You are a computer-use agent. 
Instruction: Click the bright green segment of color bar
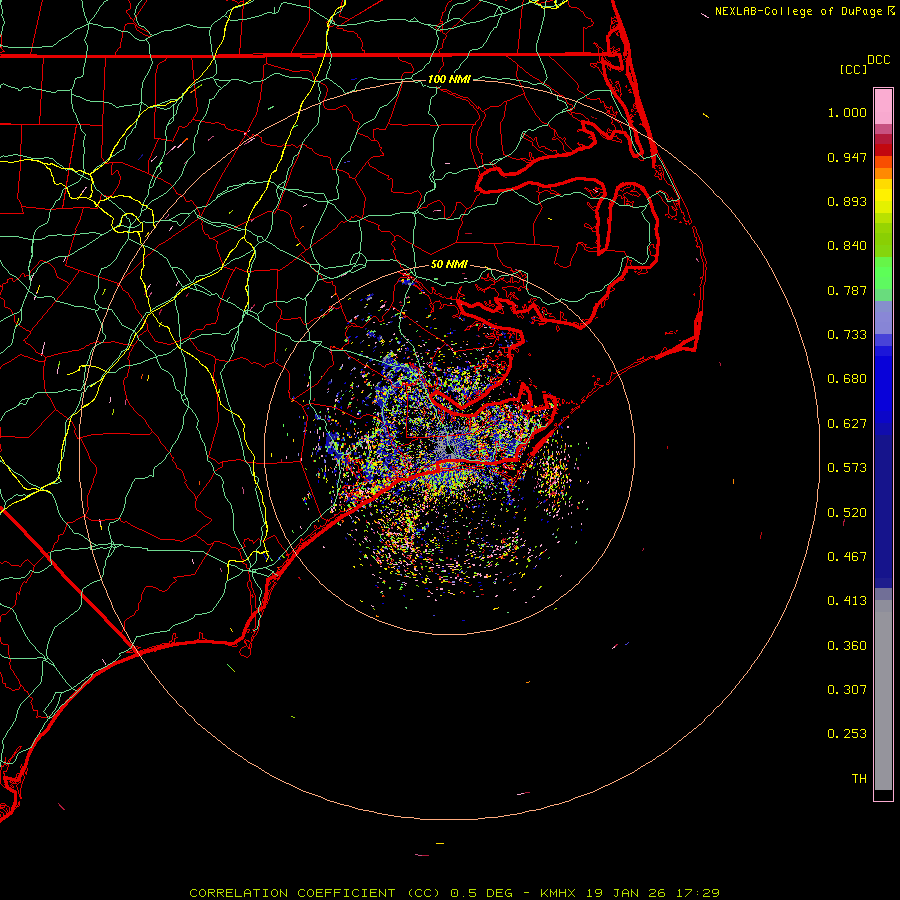pyautogui.click(x=883, y=273)
